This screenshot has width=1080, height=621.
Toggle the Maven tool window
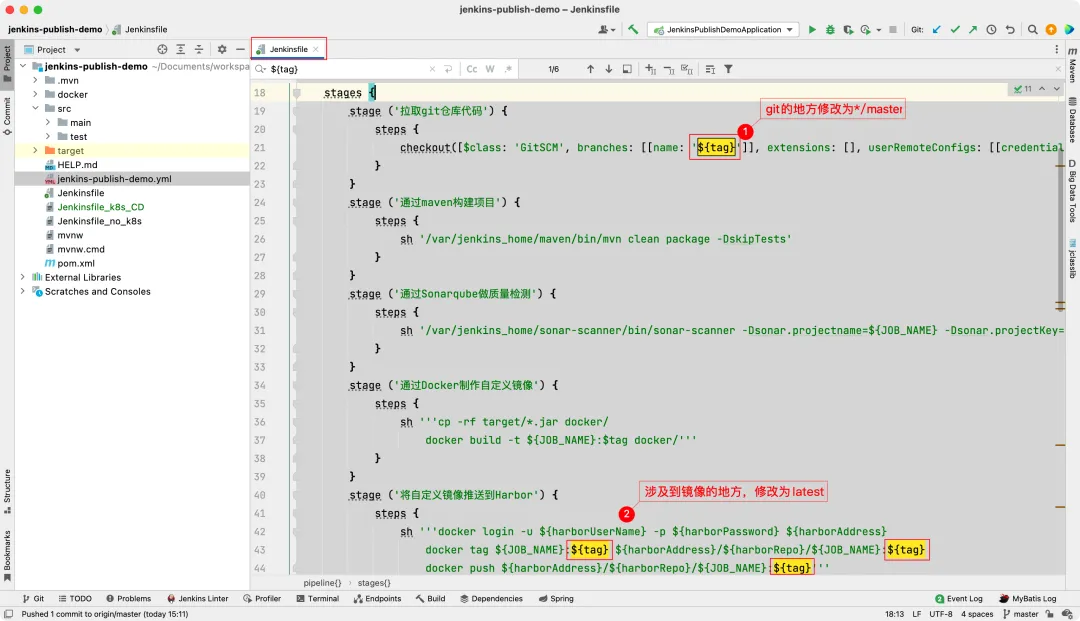1072,64
